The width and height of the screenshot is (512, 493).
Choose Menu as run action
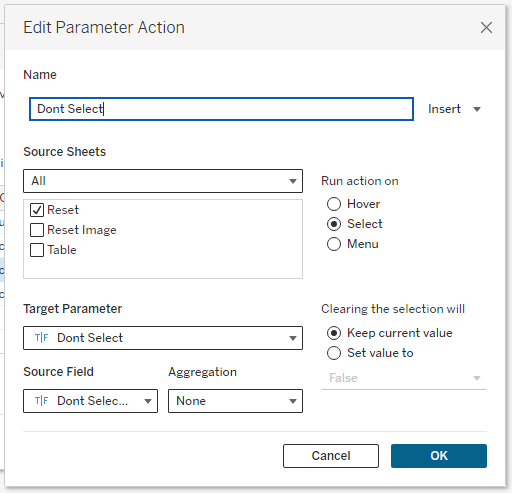(x=334, y=244)
